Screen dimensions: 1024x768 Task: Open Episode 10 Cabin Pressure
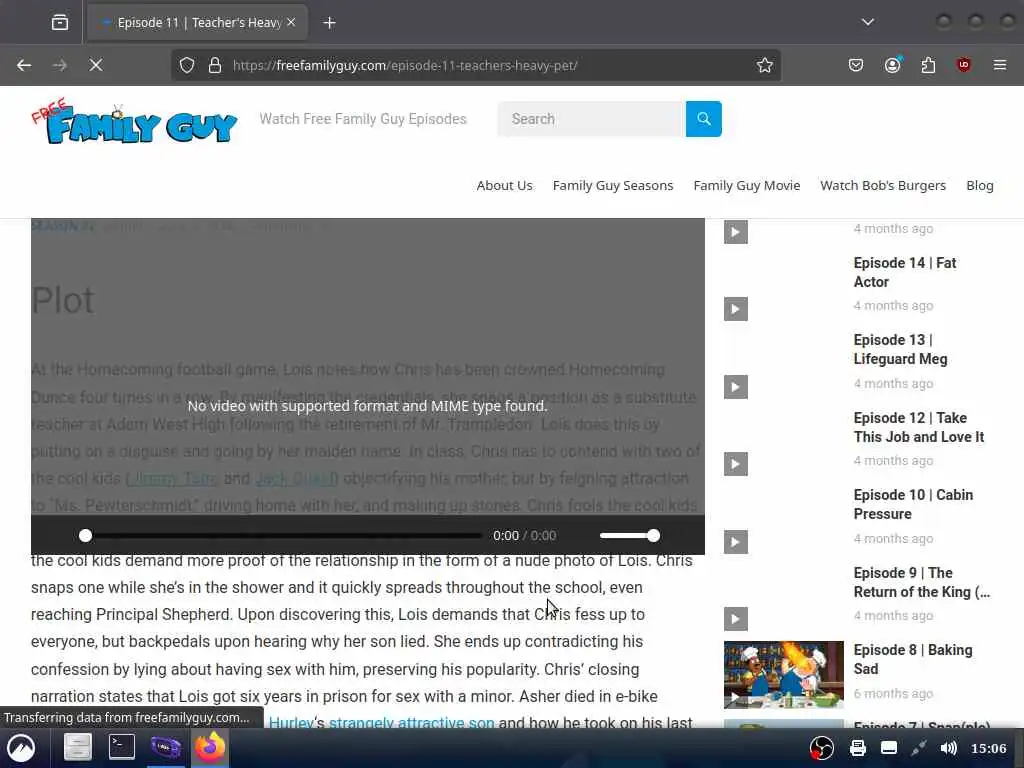pos(913,504)
